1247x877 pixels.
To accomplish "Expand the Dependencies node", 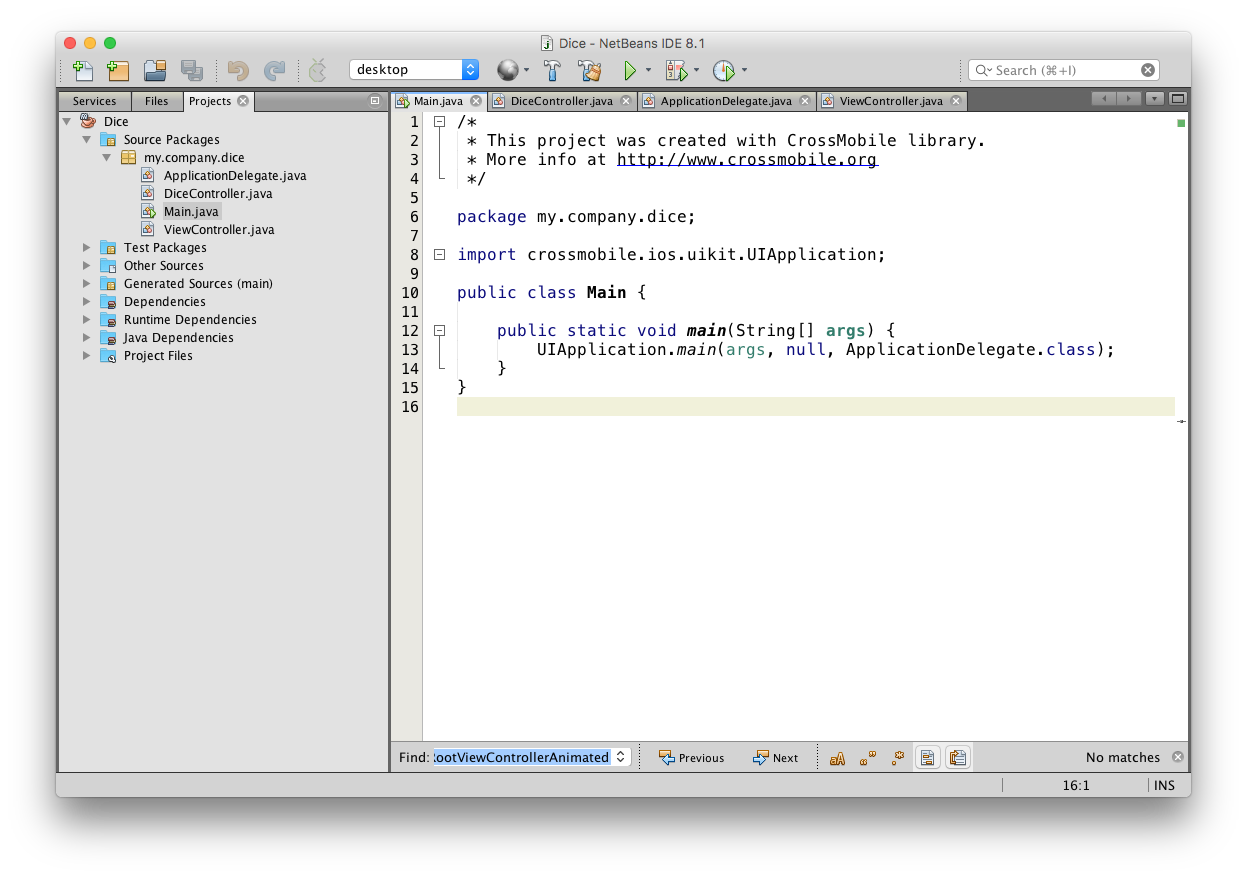I will [87, 301].
